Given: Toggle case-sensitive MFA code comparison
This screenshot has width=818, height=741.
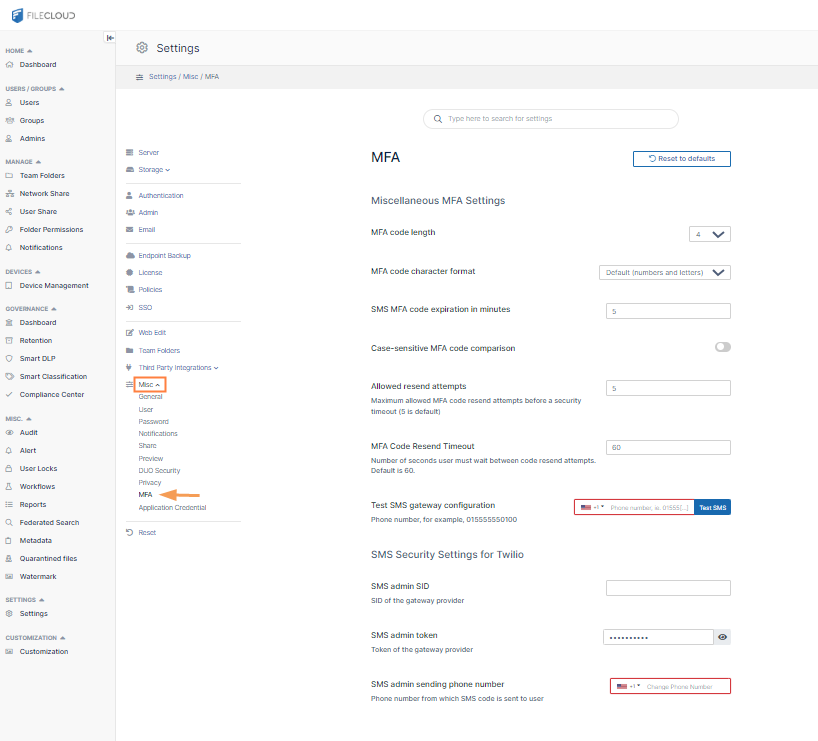Looking at the screenshot, I should pos(722,347).
